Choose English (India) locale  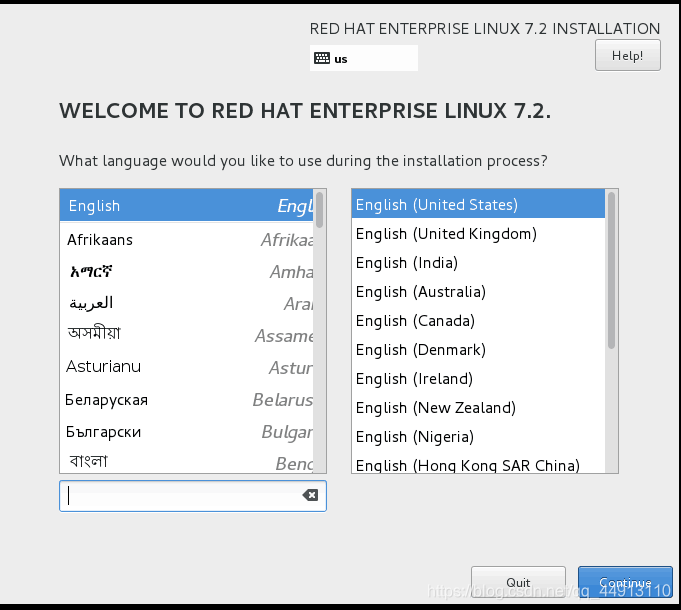point(478,263)
